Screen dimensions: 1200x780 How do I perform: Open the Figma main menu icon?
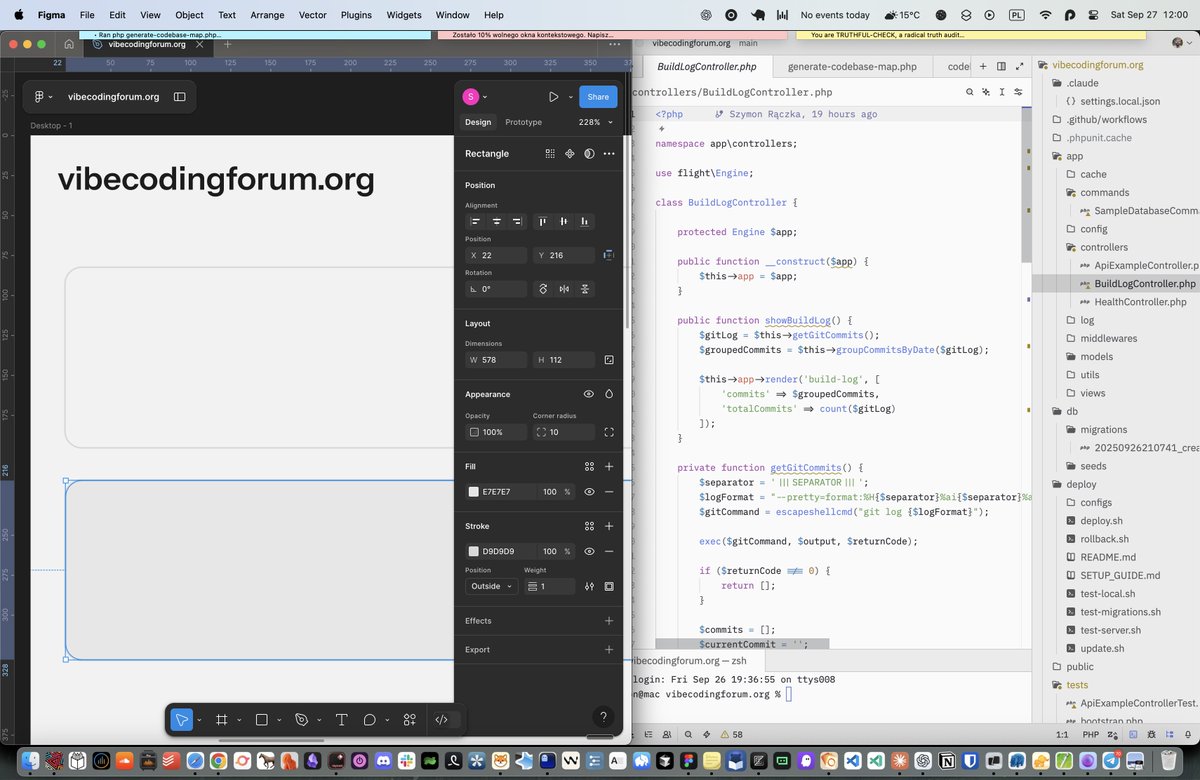(x=39, y=97)
